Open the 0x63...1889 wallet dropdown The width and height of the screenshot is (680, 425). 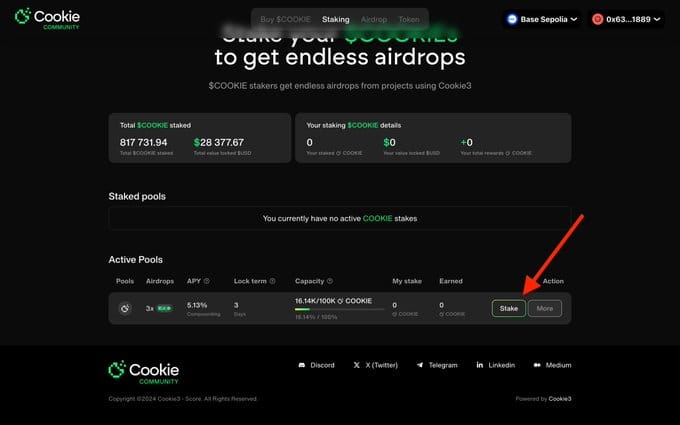(x=626, y=19)
